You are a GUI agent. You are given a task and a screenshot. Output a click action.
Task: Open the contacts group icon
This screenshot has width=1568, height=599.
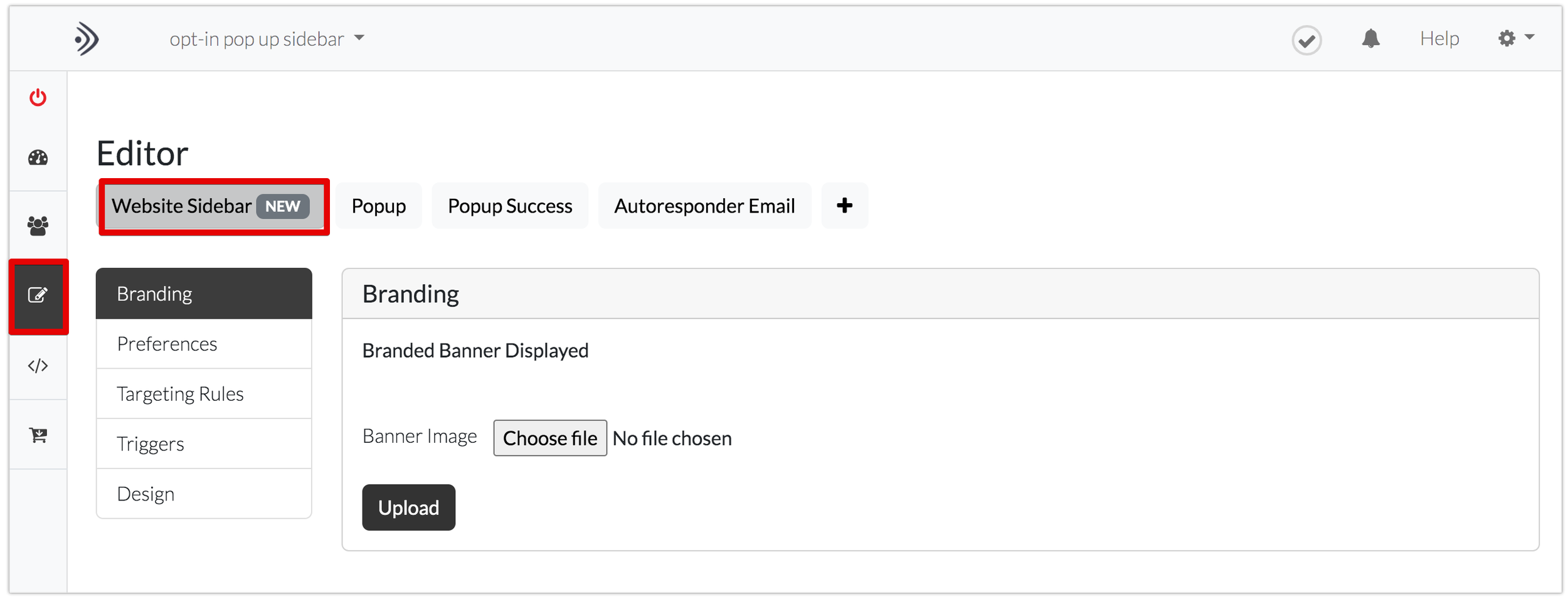[38, 226]
